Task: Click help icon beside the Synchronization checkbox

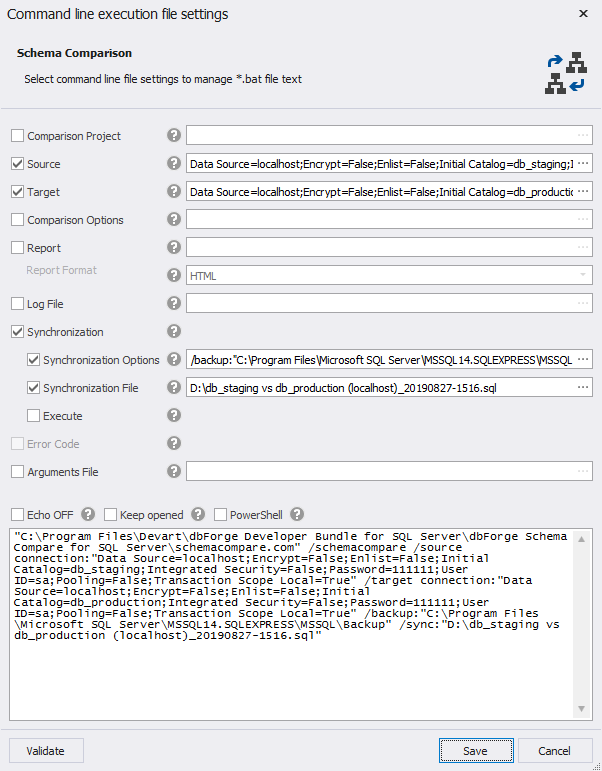Action: click(x=174, y=331)
